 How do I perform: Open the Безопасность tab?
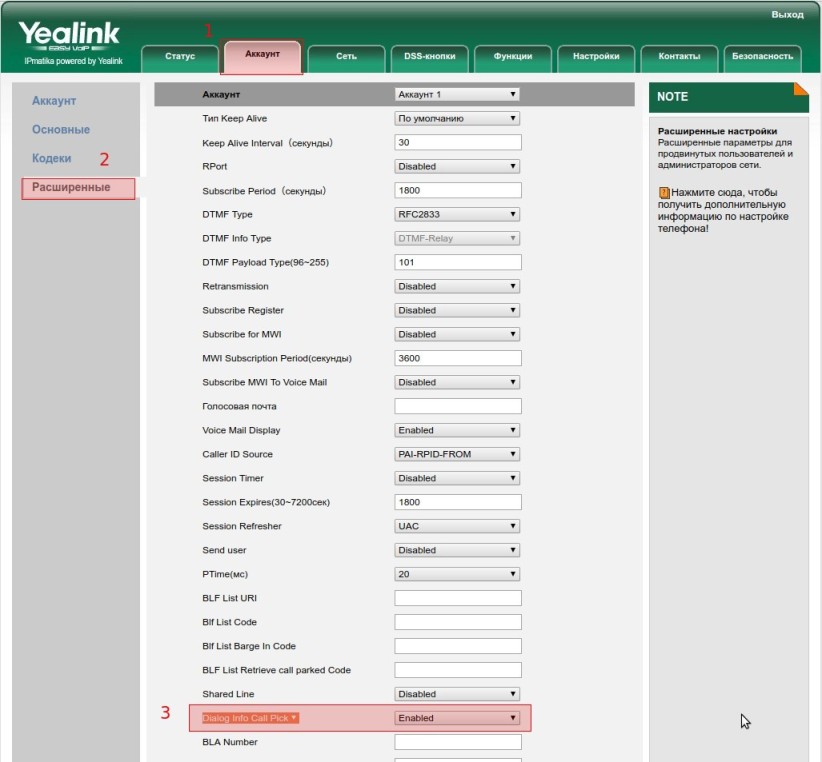(762, 58)
